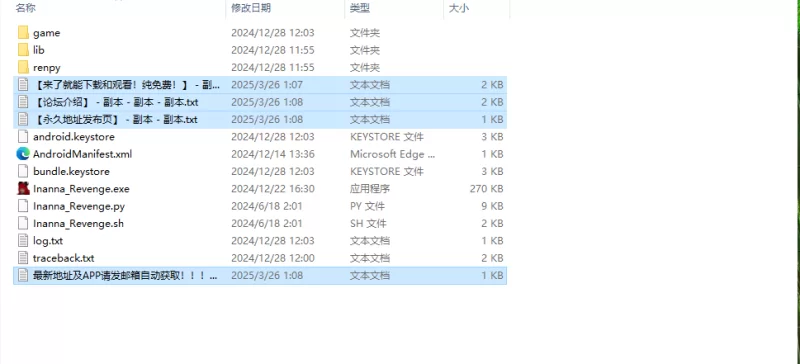The image size is (800, 364).
Task: Click the 2025/3/26 1:07 date cell
Action: [267, 85]
